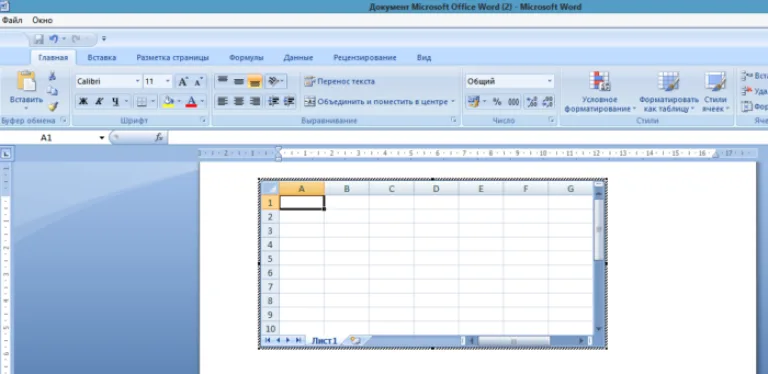This screenshot has width=768, height=374.
Task: Click decrease decimal icon
Action: point(548,101)
